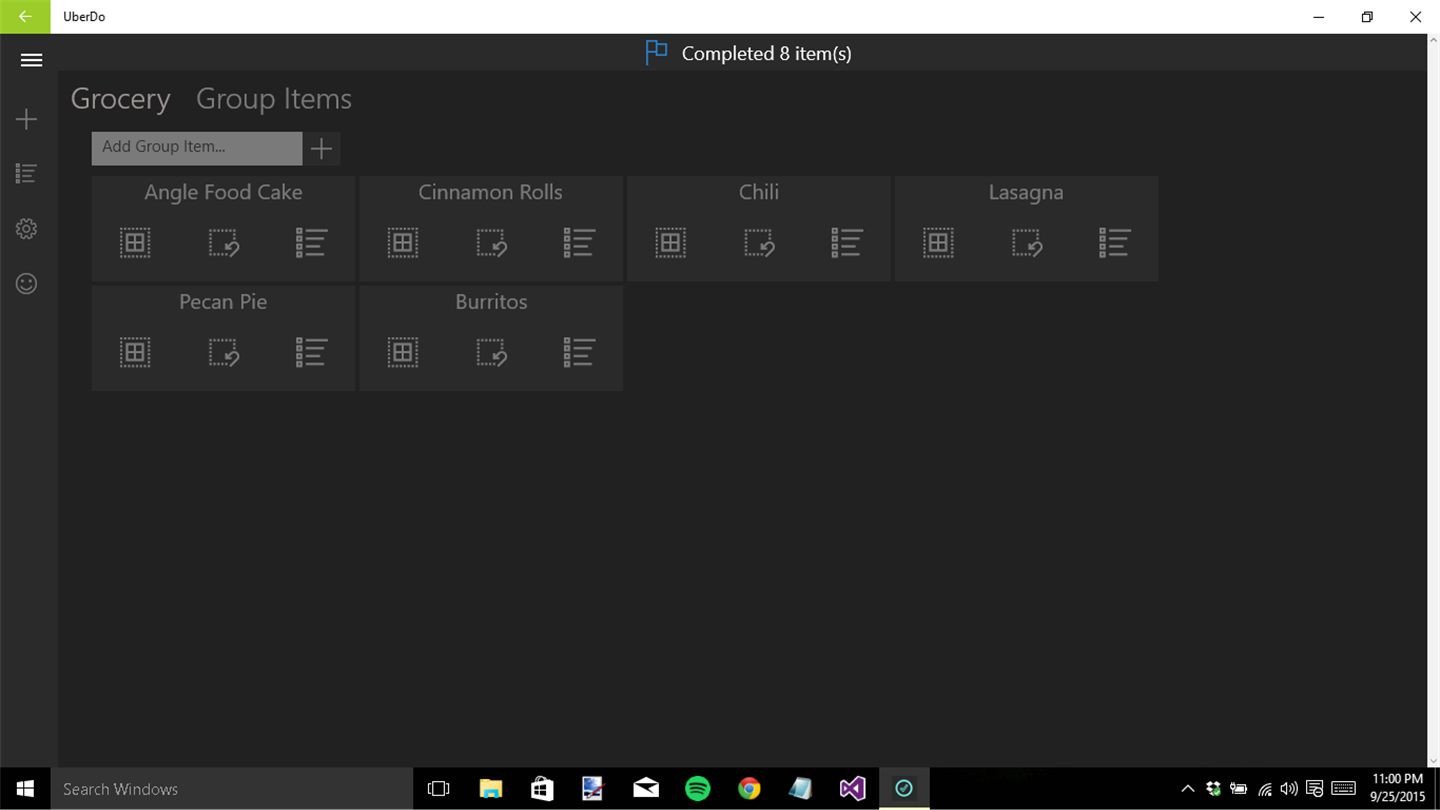Open settings gear in sidebar
Image resolution: width=1440 pixels, height=810 pixels.
click(27, 229)
